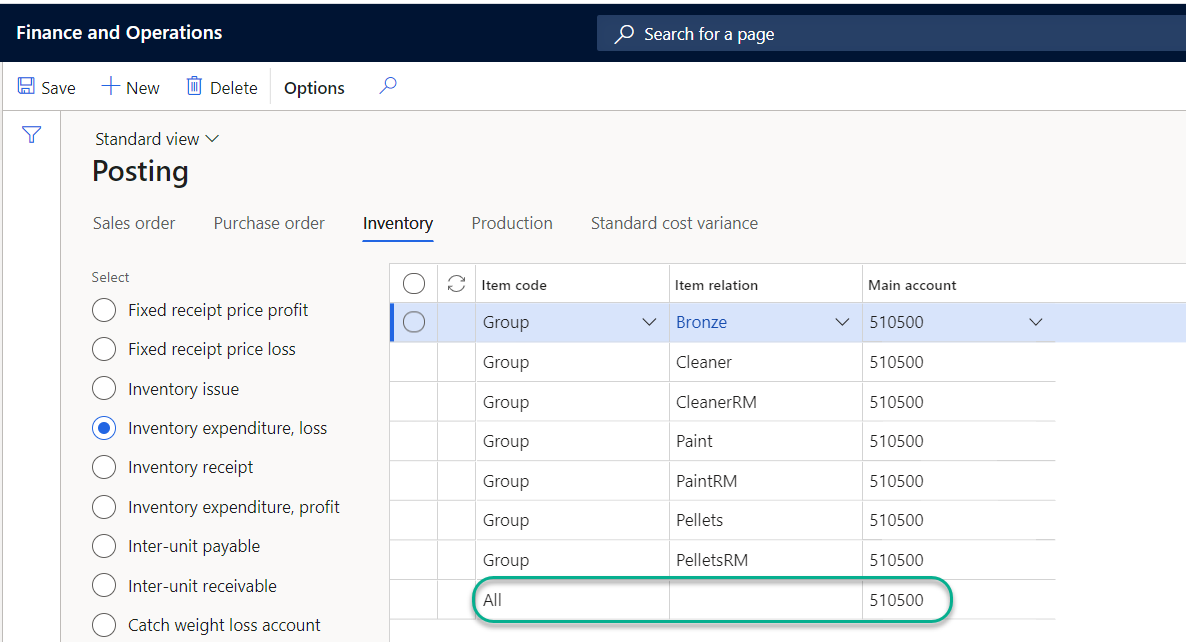
Task: Mark the Bronze row selection circle
Action: click(414, 322)
